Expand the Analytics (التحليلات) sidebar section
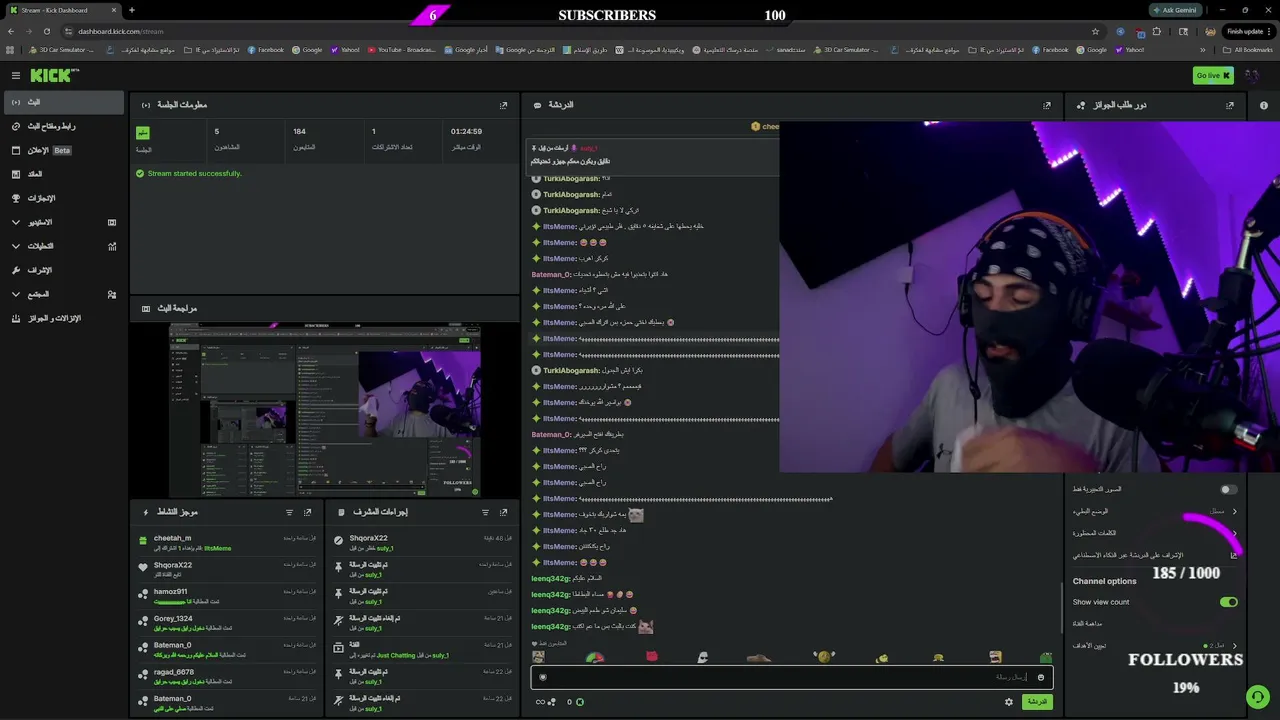The width and height of the screenshot is (1280, 720). (64, 246)
